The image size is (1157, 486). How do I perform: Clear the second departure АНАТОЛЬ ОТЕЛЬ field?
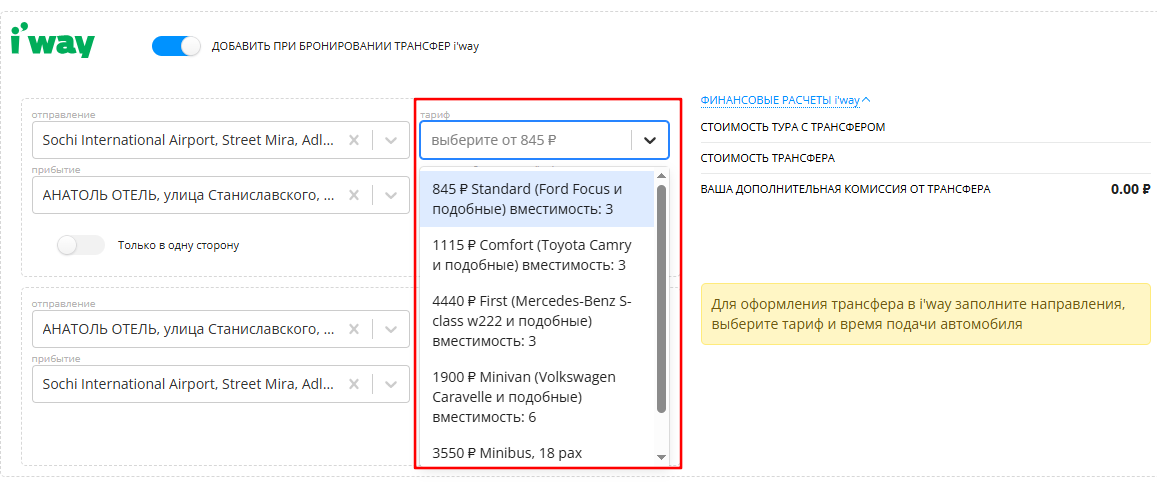click(354, 329)
